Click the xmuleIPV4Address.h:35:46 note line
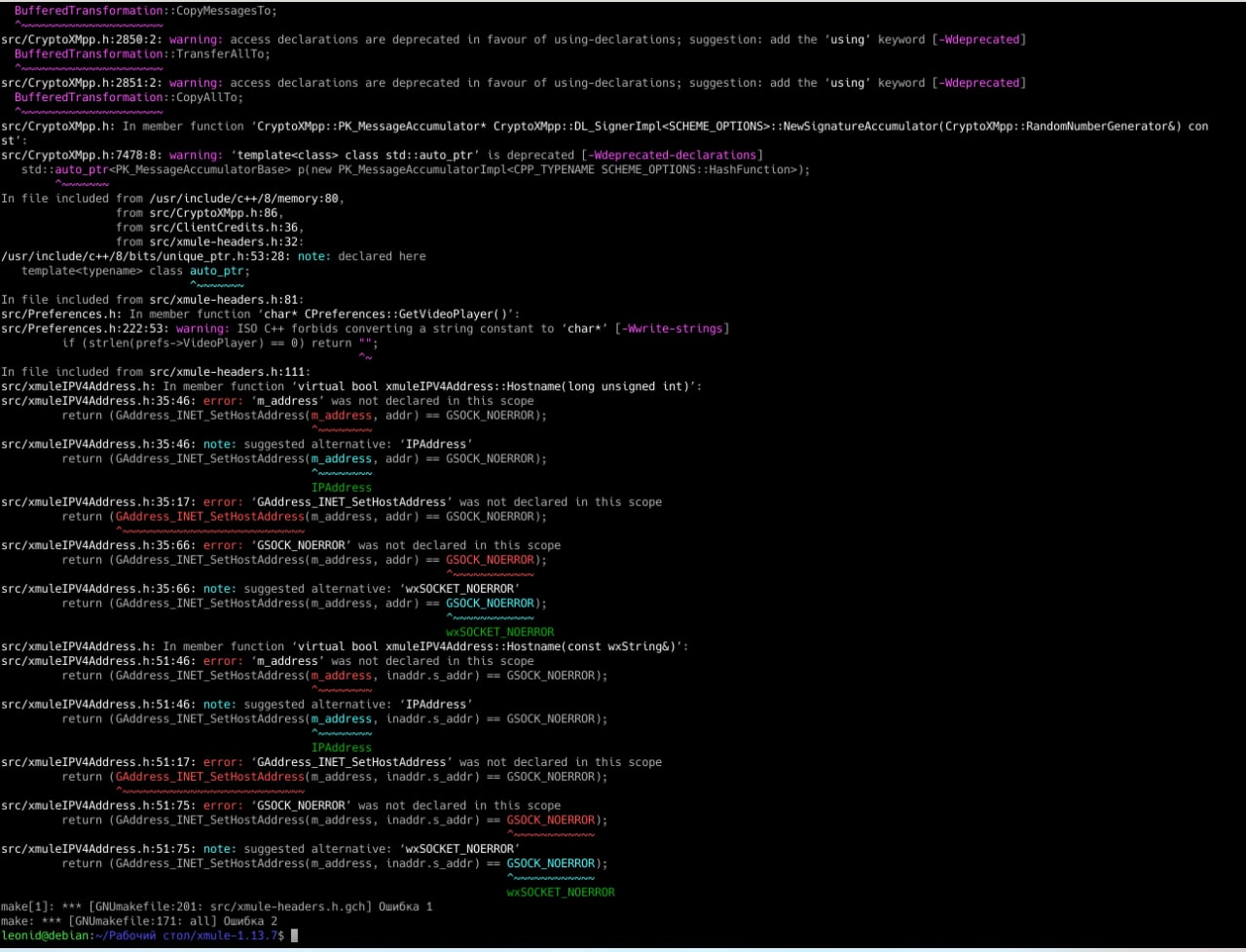Screen dimensions: 1246x952 (237, 444)
